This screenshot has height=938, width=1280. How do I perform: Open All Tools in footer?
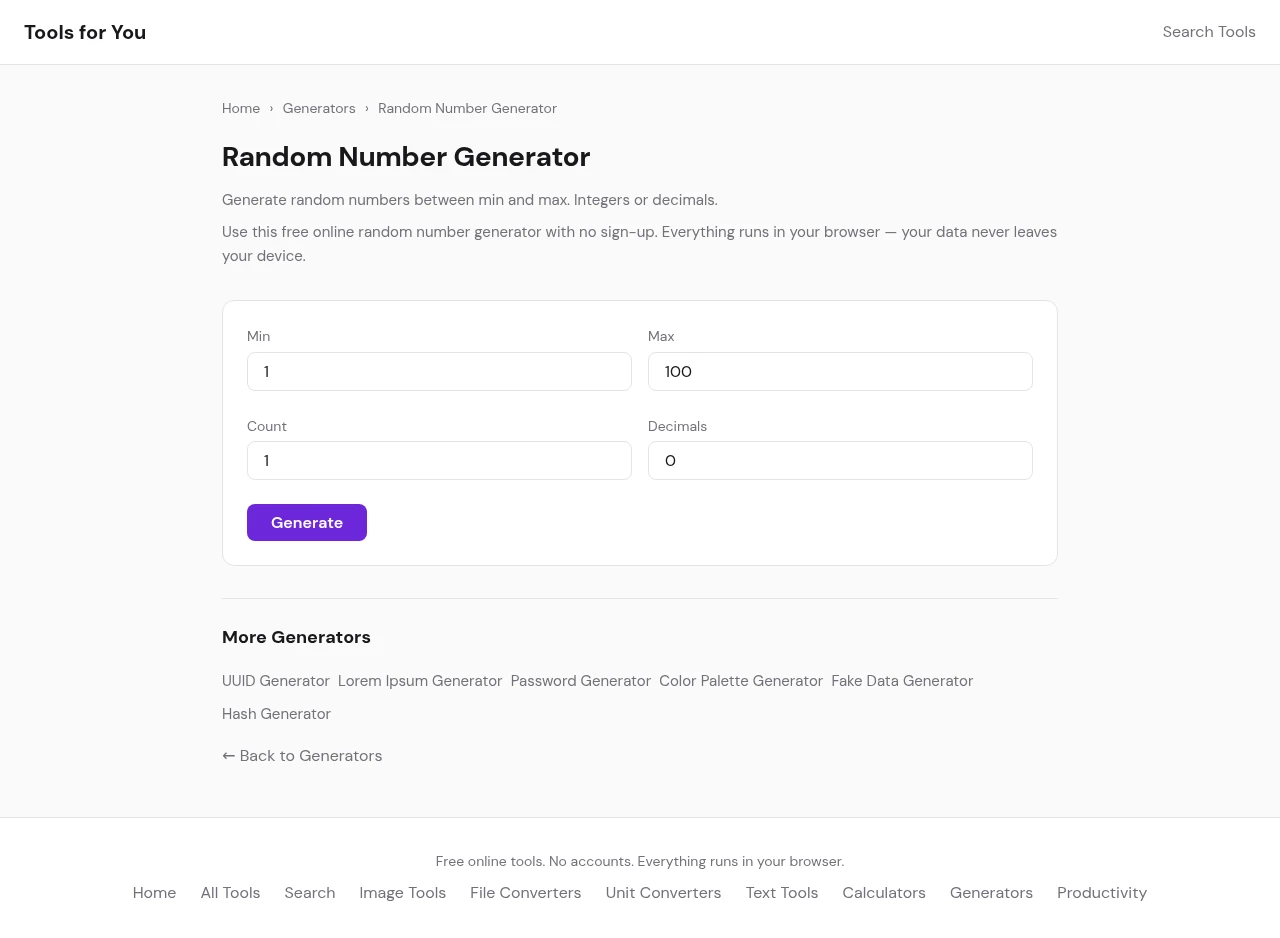click(x=230, y=893)
